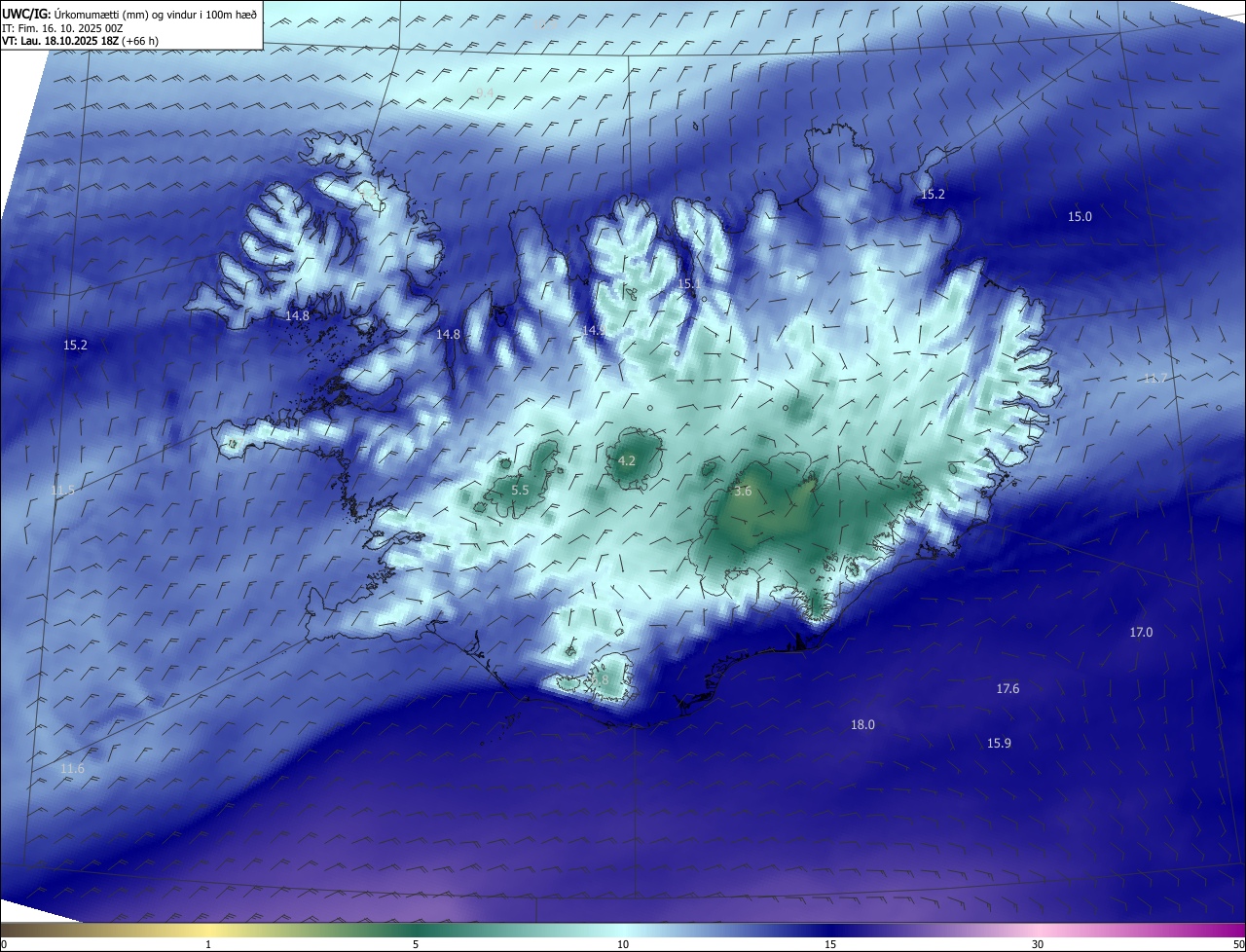1246x952 pixels.
Task: Click the 'IT: Fim. 16. 10. 2025 00Z' line
Action: 62,28
